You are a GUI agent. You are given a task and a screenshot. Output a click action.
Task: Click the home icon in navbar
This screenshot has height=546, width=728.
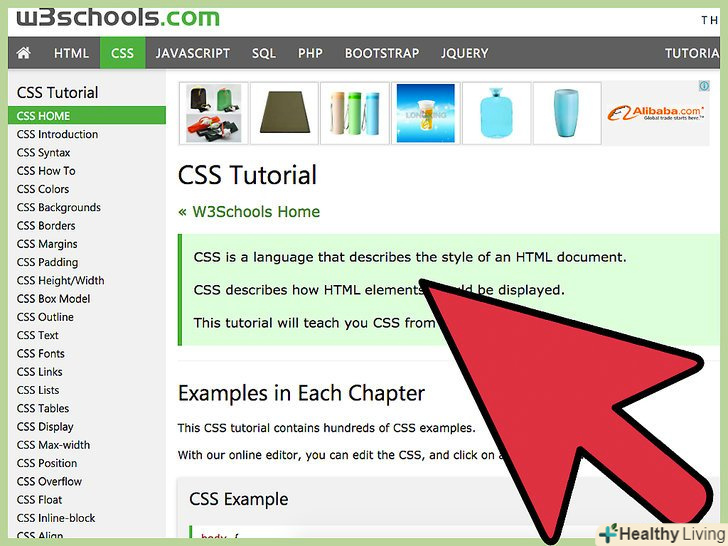tap(24, 53)
